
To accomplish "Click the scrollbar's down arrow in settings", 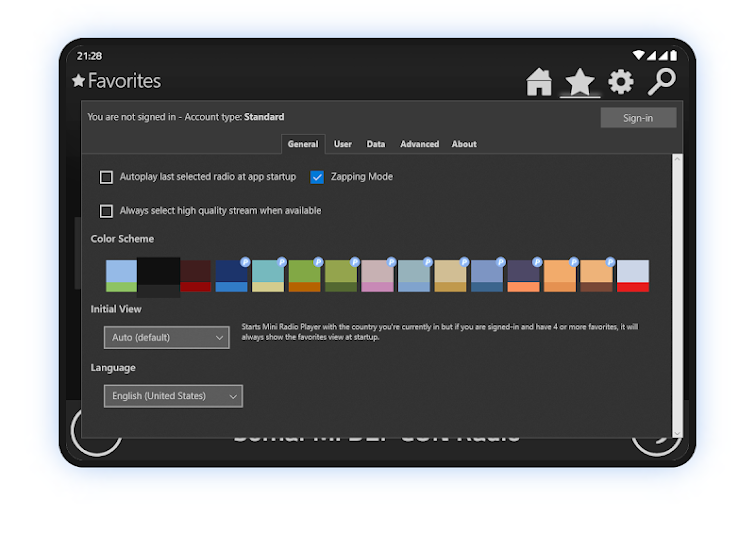I will pyautogui.click(x=677, y=432).
